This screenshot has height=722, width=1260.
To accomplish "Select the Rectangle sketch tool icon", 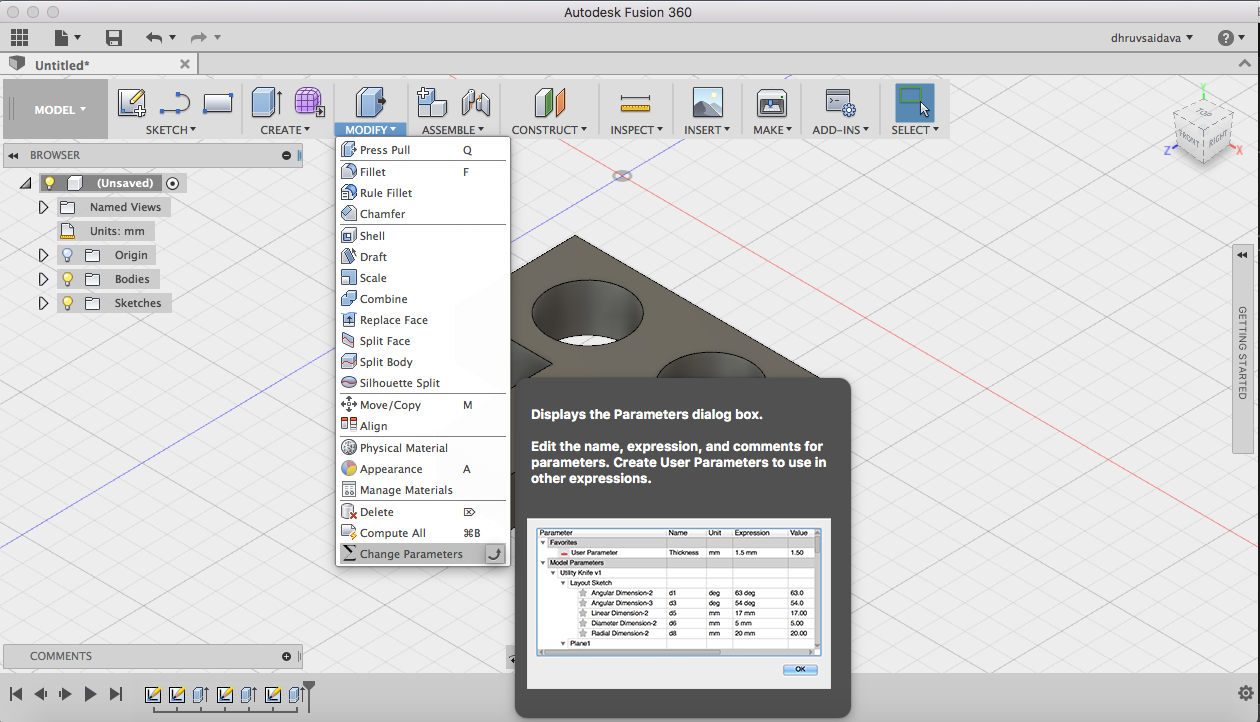I will tap(217, 102).
